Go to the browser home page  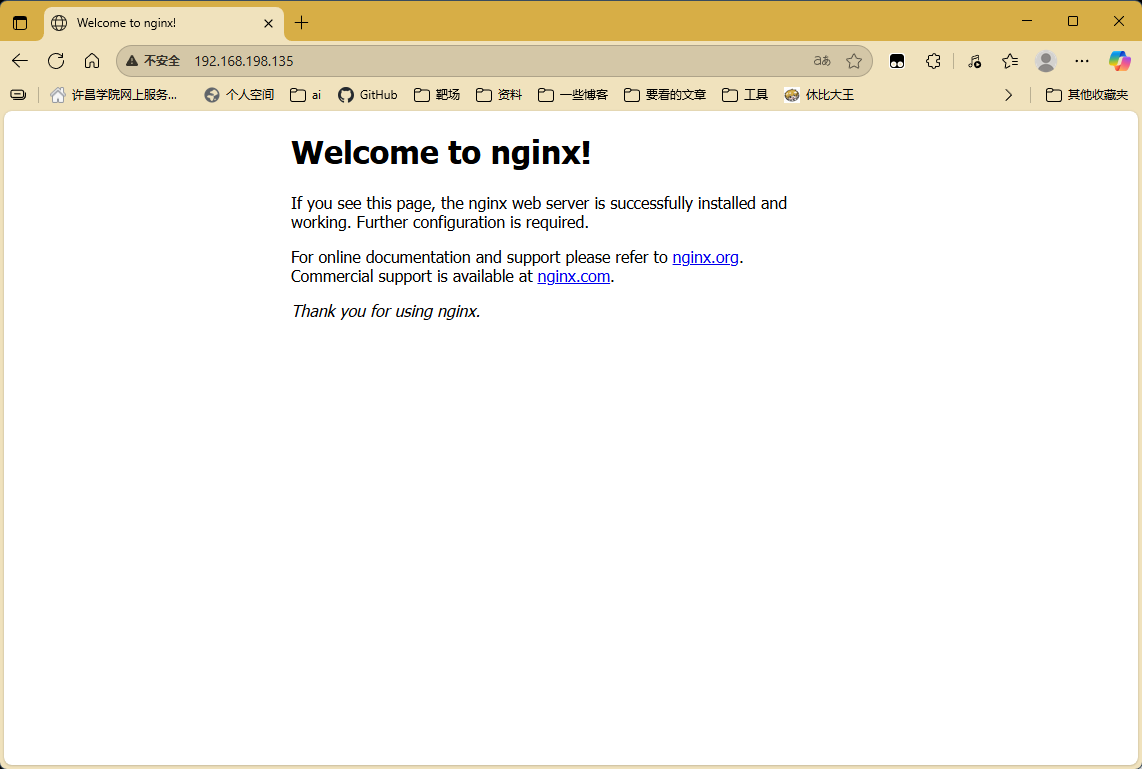(92, 61)
